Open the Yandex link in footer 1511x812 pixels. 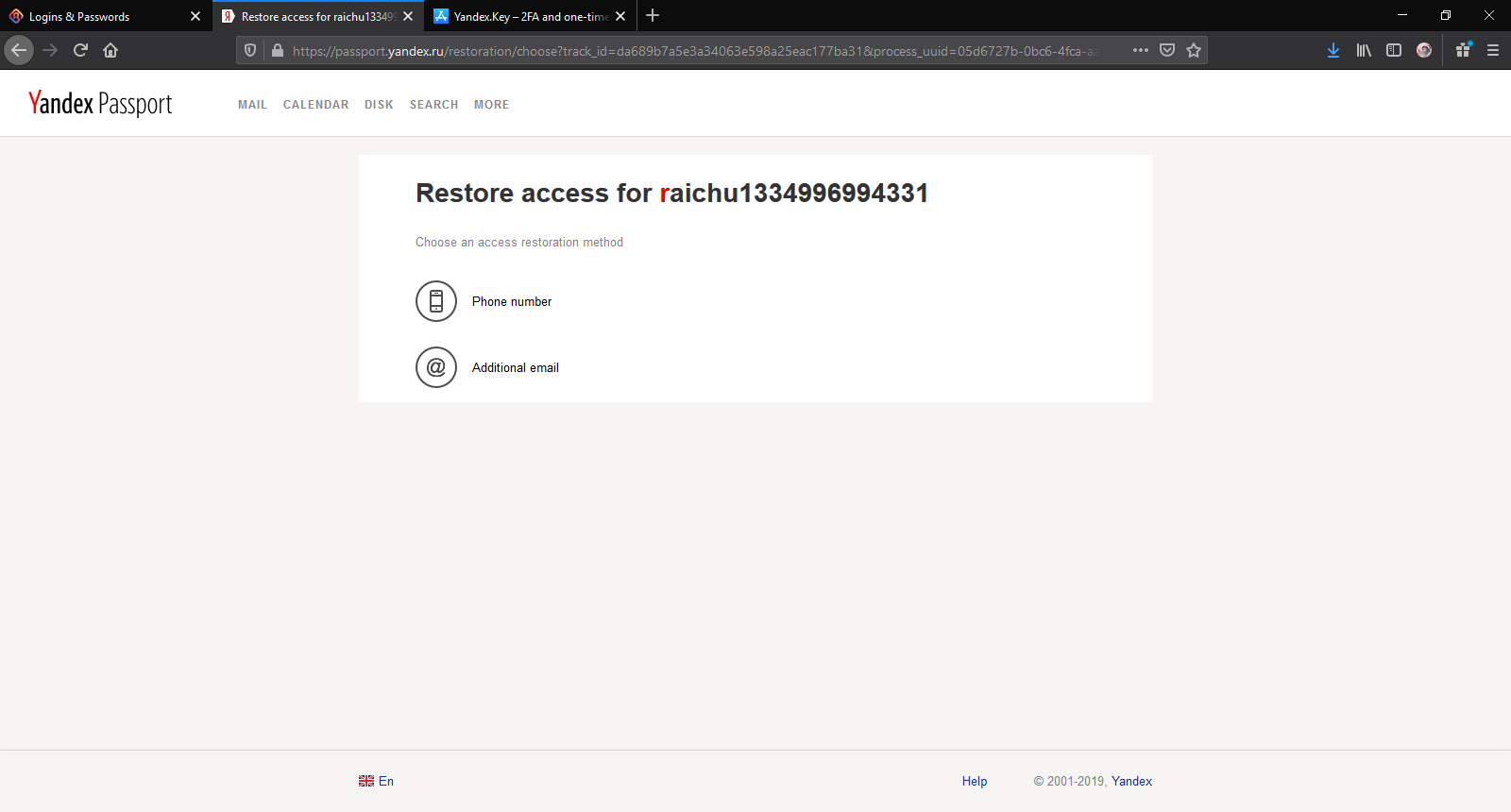pos(1131,781)
